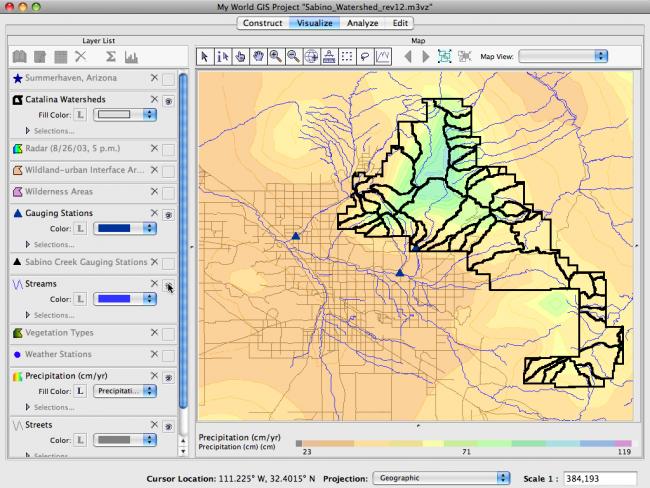Select the rectangle selection tool

[349, 57]
